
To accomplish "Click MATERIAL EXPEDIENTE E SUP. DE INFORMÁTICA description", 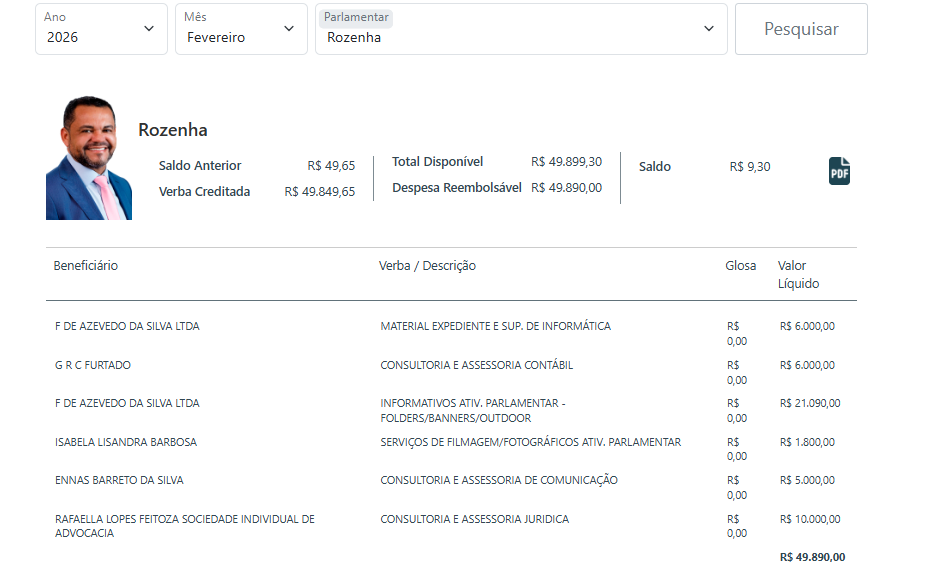I will click(495, 326).
